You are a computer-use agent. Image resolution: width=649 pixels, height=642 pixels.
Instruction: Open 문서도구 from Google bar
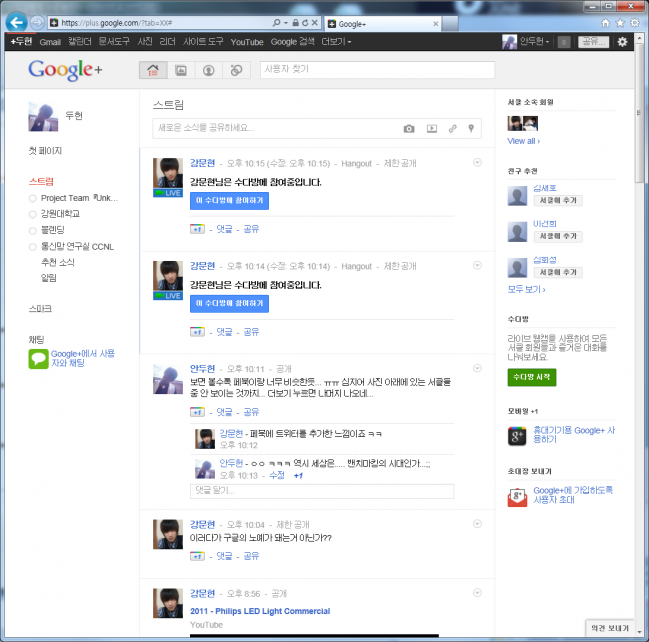(x=114, y=42)
